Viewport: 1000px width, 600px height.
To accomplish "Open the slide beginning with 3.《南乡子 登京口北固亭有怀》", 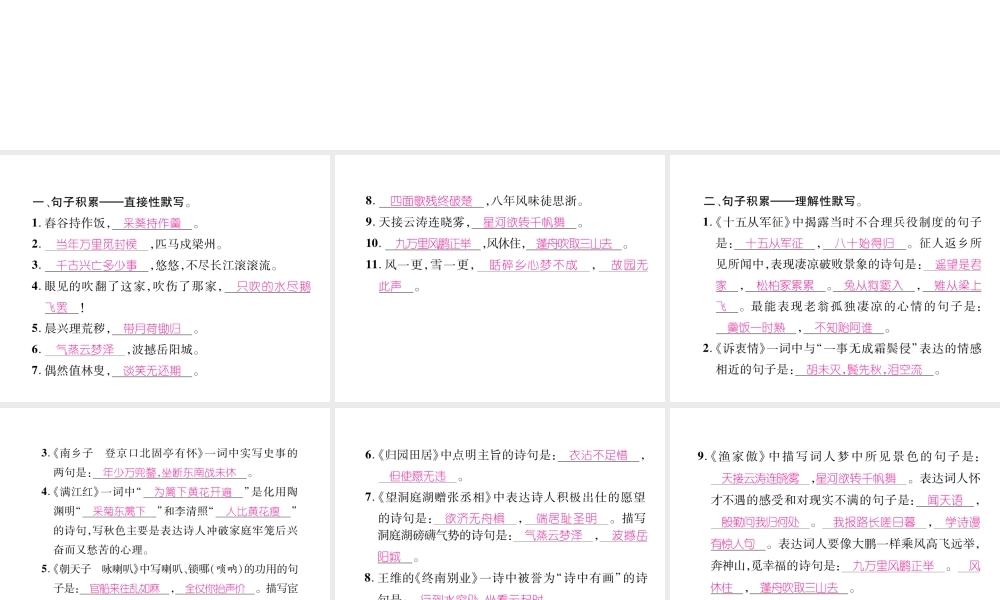I will point(165,504).
